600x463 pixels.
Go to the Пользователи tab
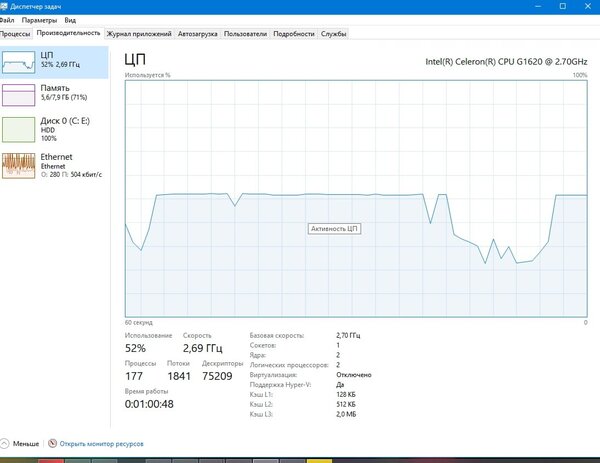pyautogui.click(x=245, y=34)
